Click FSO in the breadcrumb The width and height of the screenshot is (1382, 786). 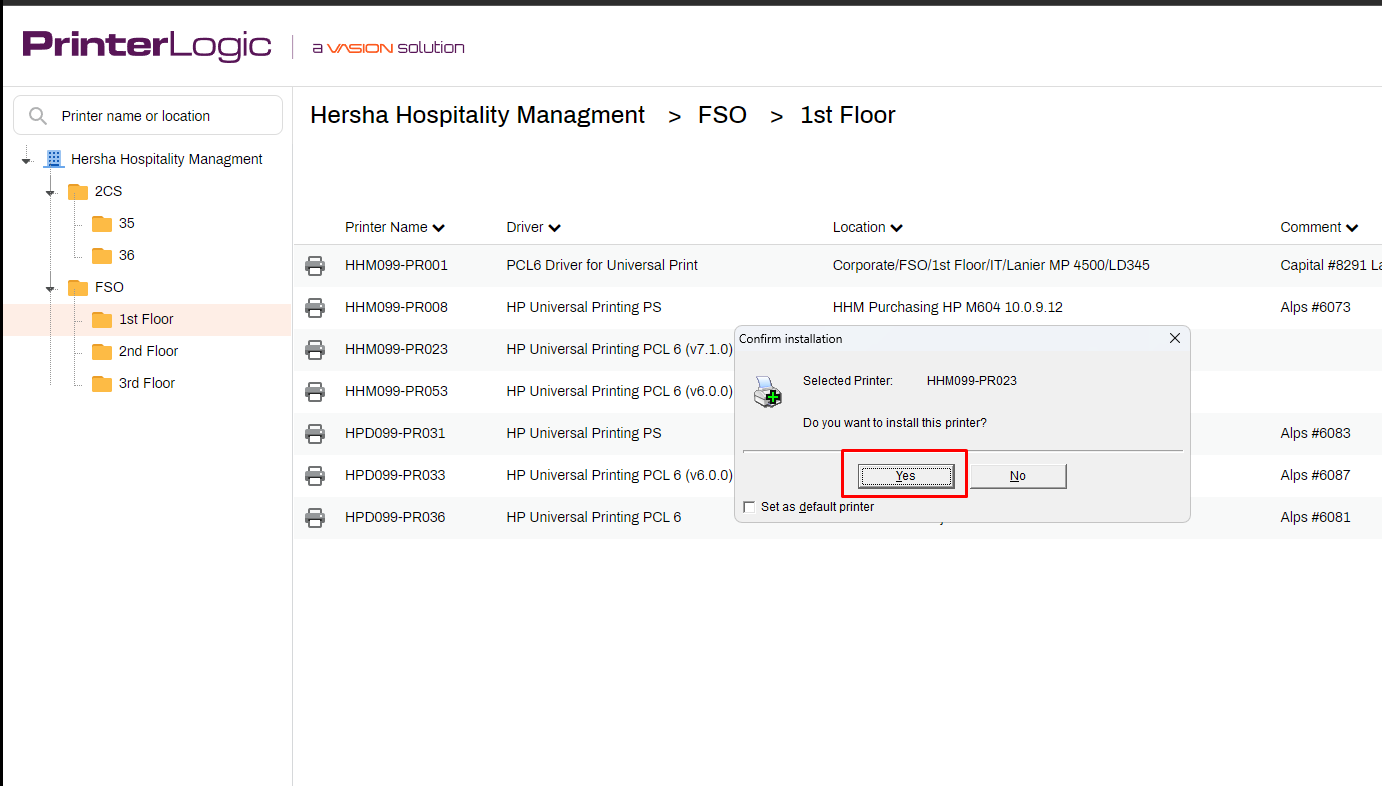[722, 115]
